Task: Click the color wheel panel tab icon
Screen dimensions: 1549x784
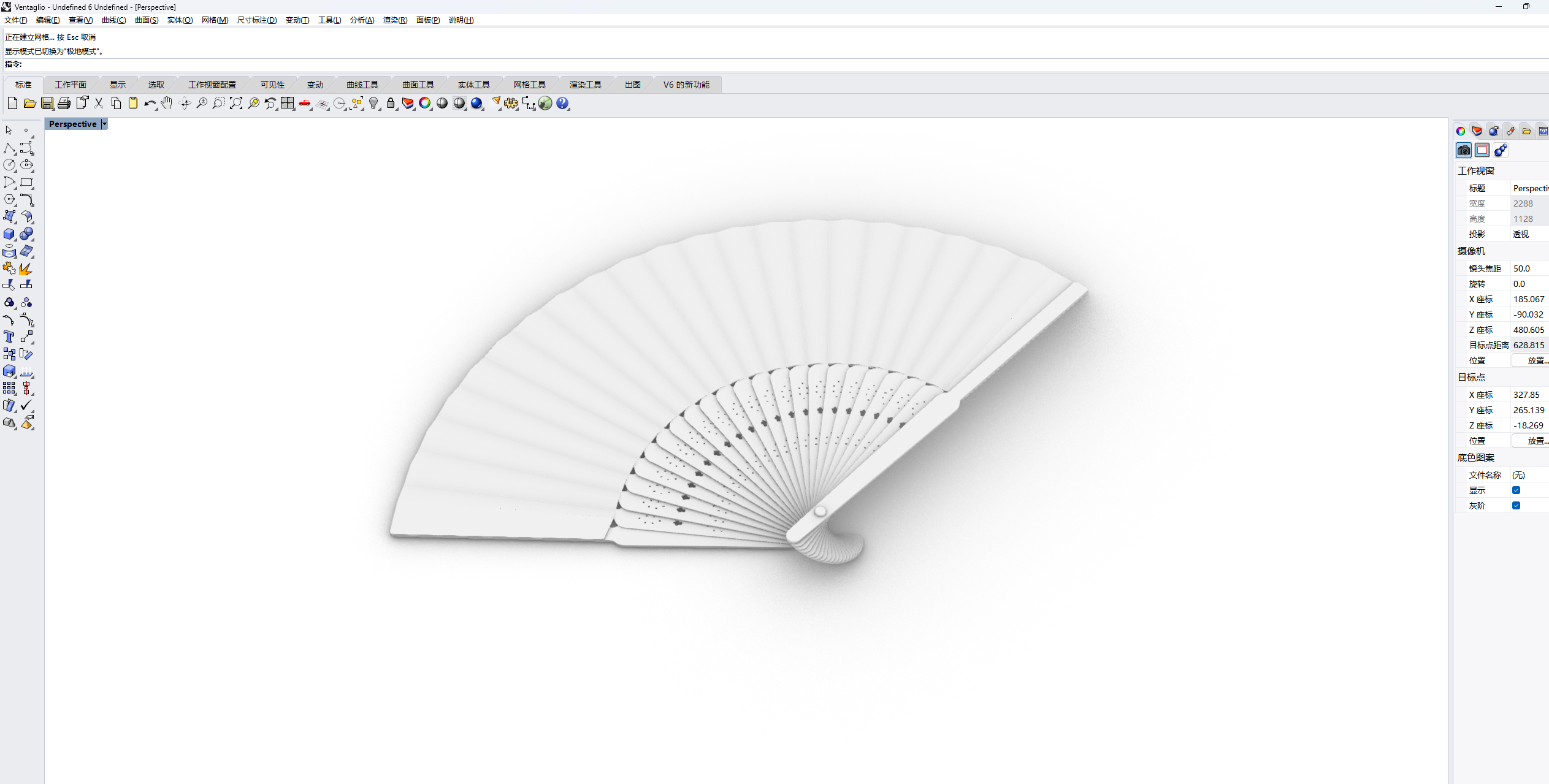Action: coord(1461,131)
